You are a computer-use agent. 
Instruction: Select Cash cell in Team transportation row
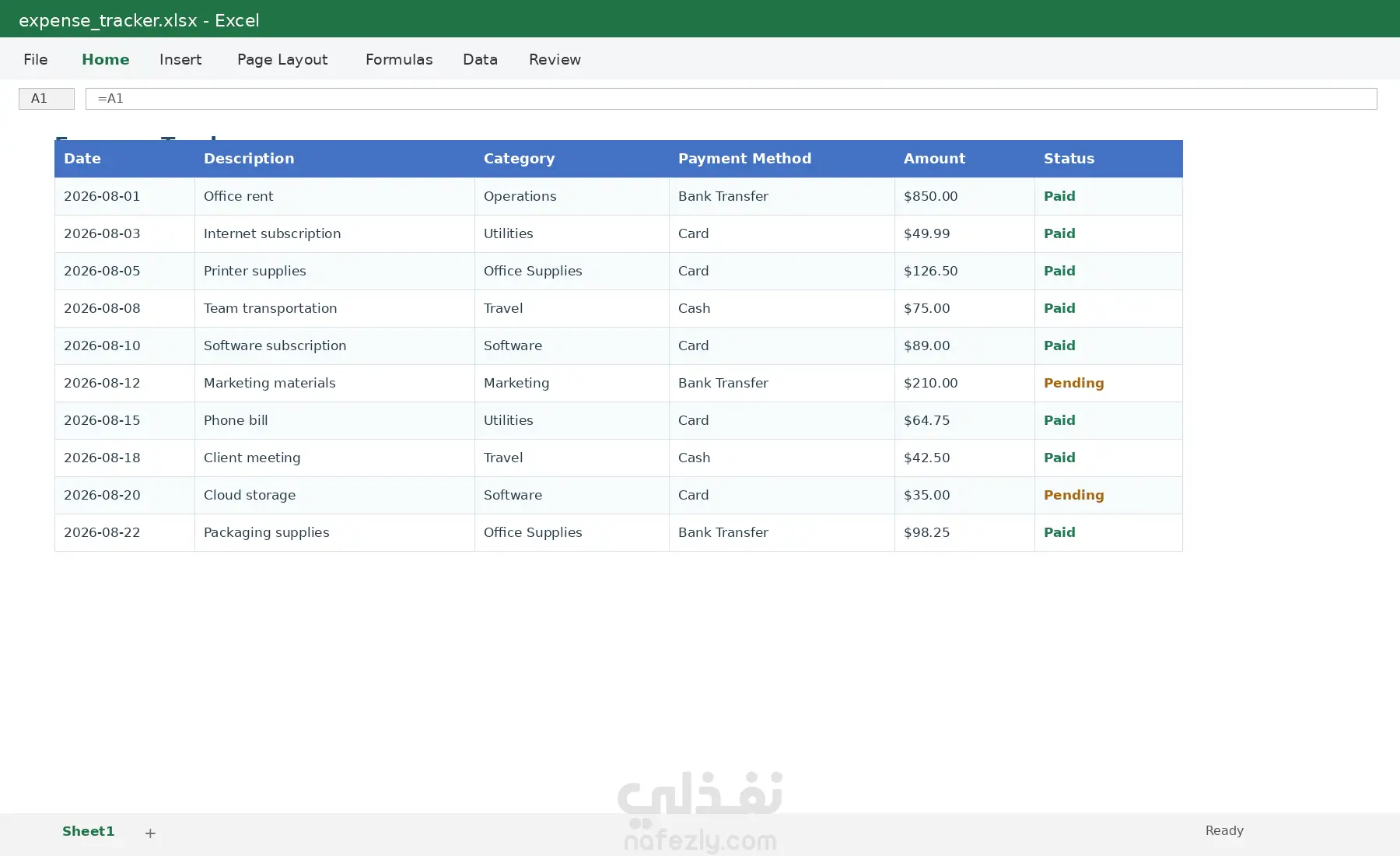[x=782, y=308]
